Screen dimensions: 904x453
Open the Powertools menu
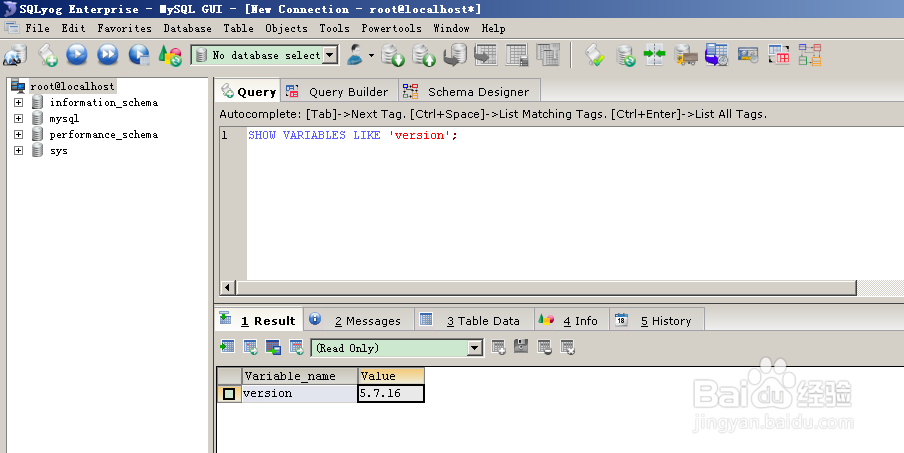pos(391,28)
